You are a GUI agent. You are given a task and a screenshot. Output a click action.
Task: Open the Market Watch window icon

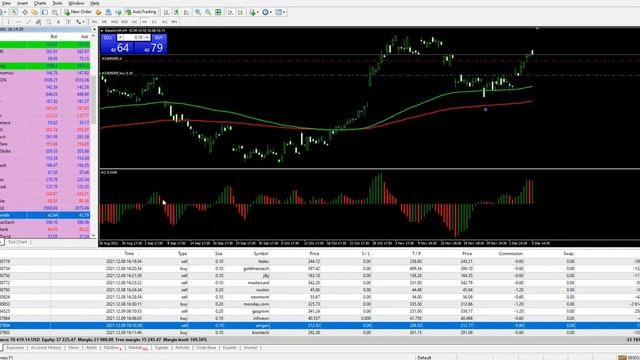coord(13,12)
